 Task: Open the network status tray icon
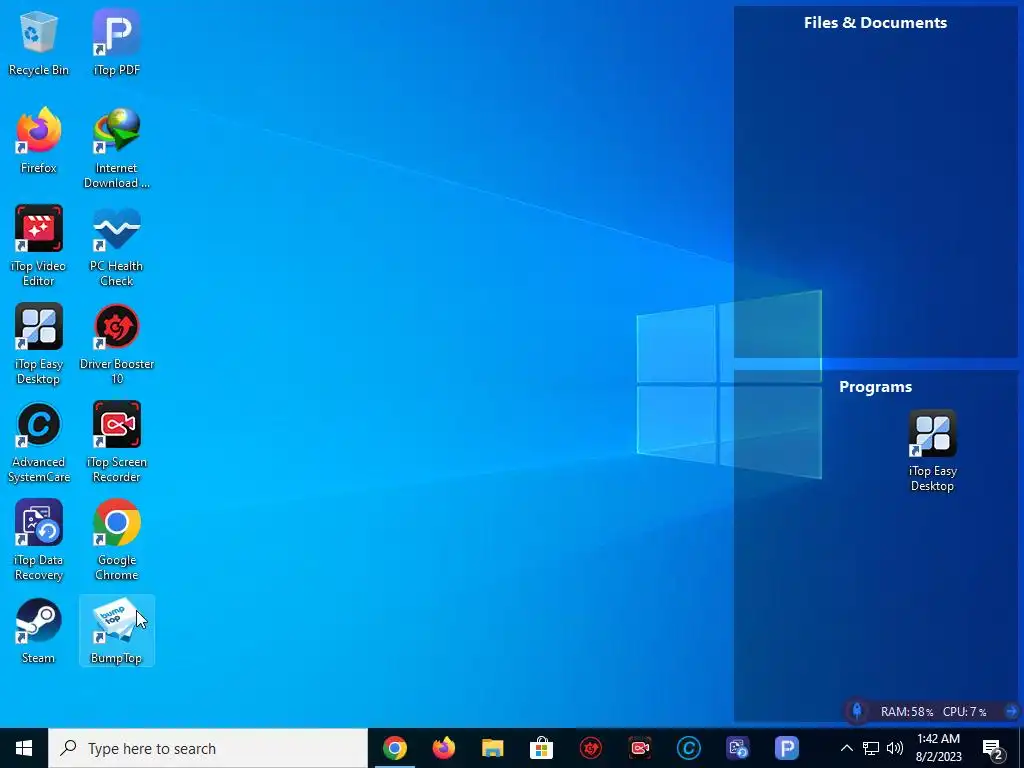coord(871,748)
